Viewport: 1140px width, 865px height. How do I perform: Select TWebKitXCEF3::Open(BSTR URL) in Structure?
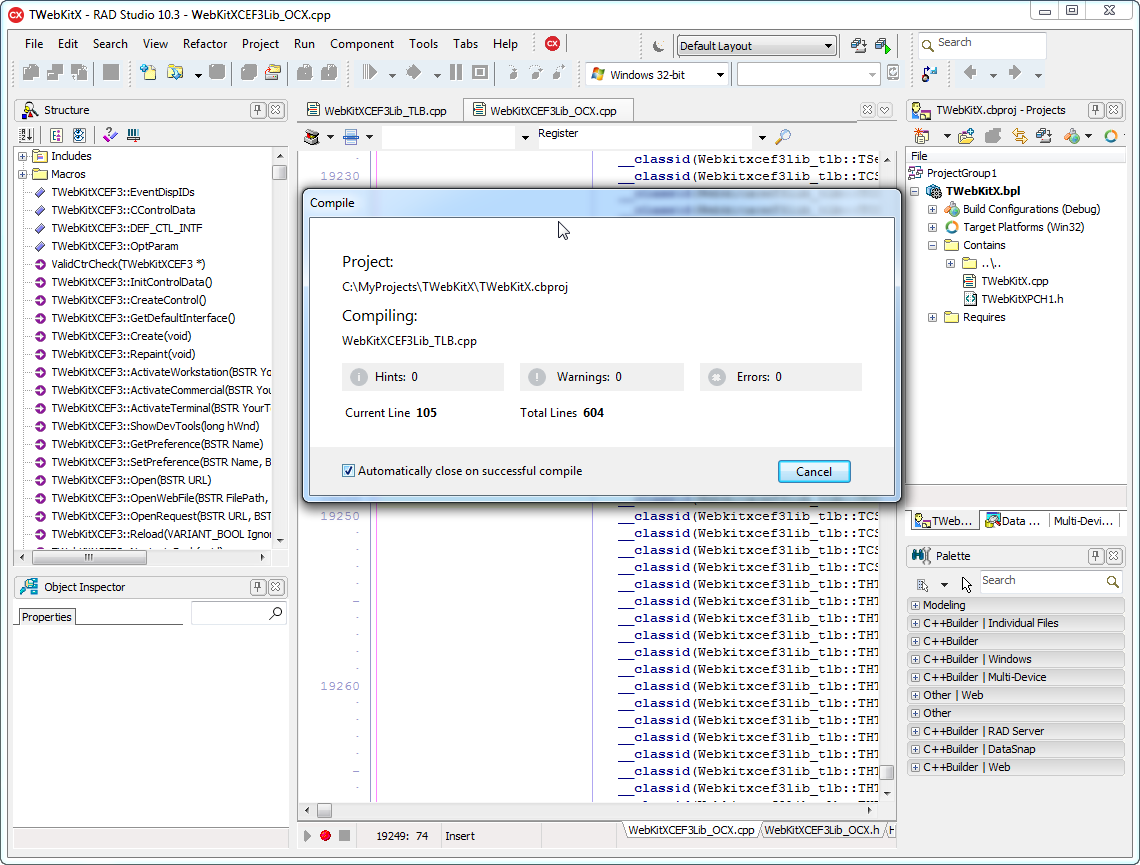pyautogui.click(x=131, y=480)
